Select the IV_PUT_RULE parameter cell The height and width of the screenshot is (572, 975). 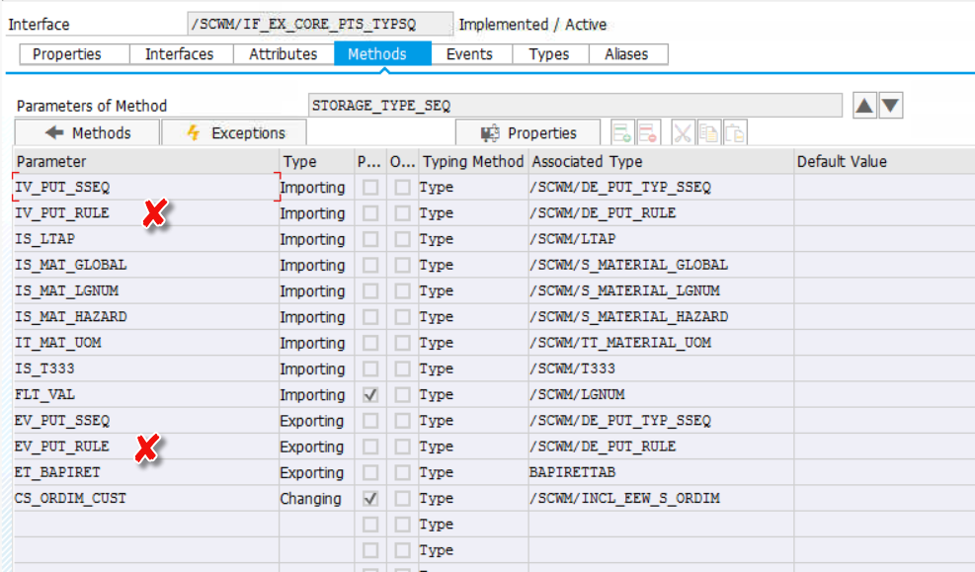(146, 213)
